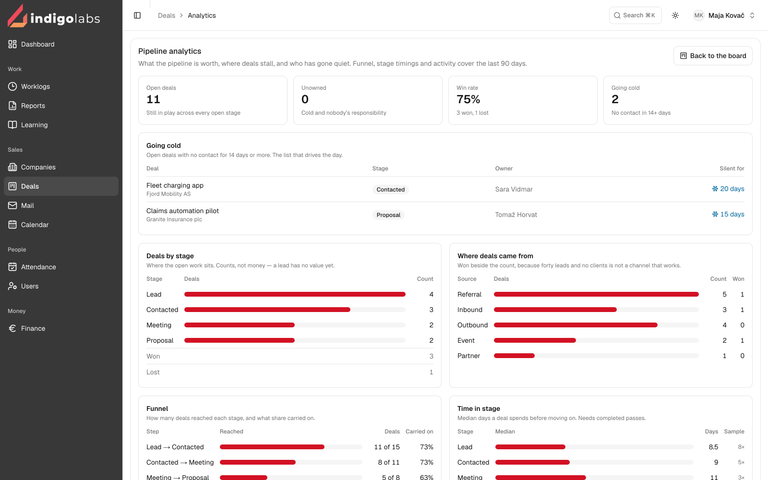Click the Lead stage bar
Screen dimensions: 768x480
295,294
